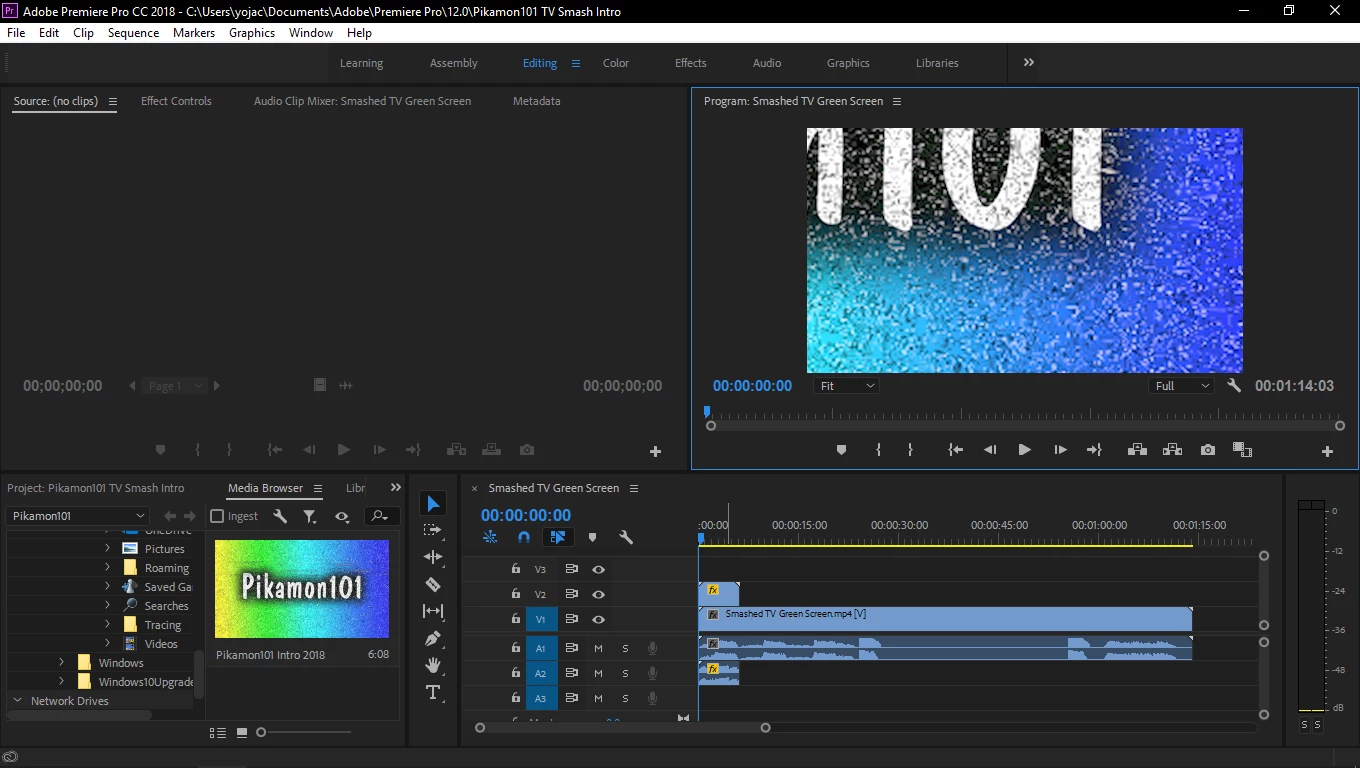Image resolution: width=1360 pixels, height=768 pixels.
Task: Select the Pen tool
Action: tap(433, 638)
